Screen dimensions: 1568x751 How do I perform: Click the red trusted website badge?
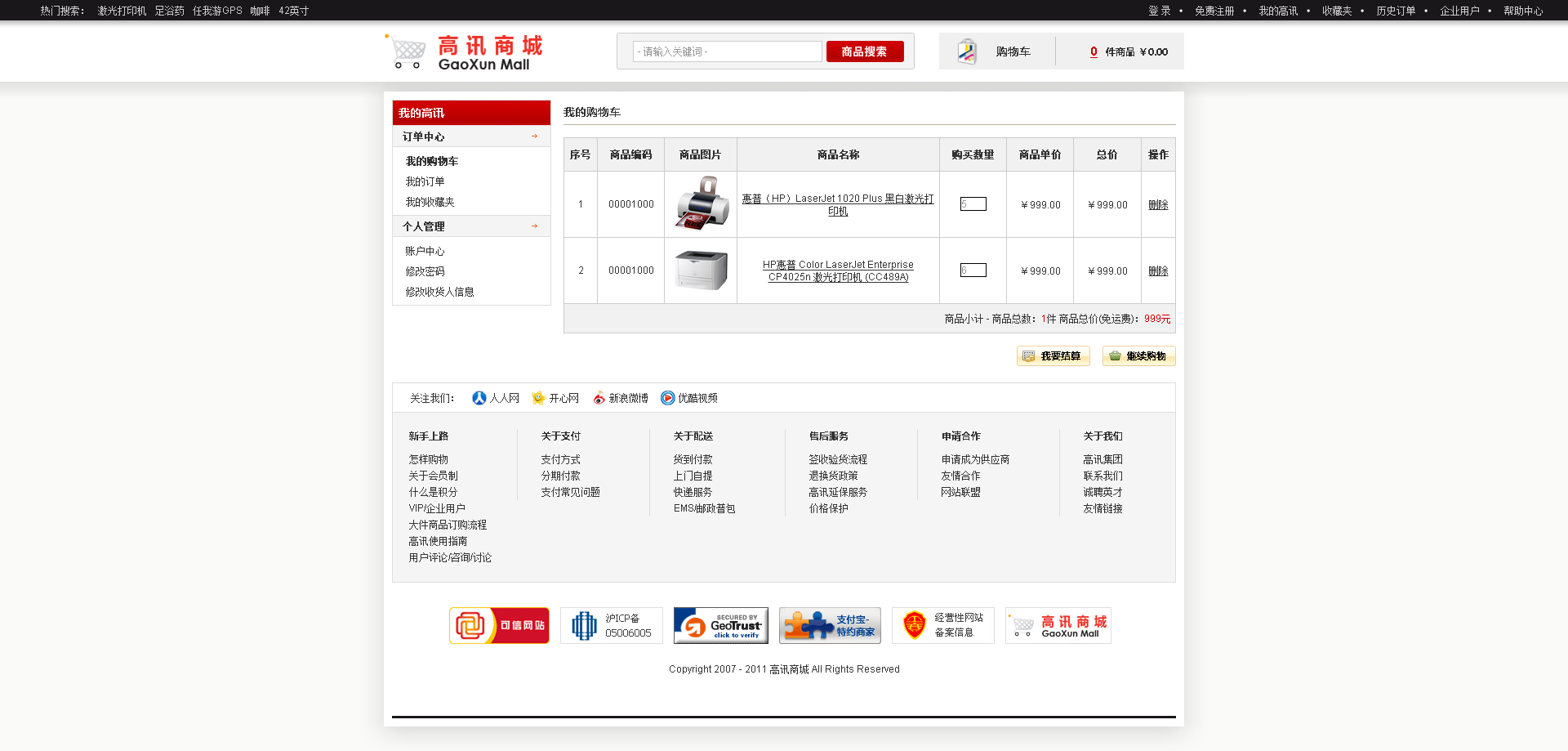click(x=499, y=626)
